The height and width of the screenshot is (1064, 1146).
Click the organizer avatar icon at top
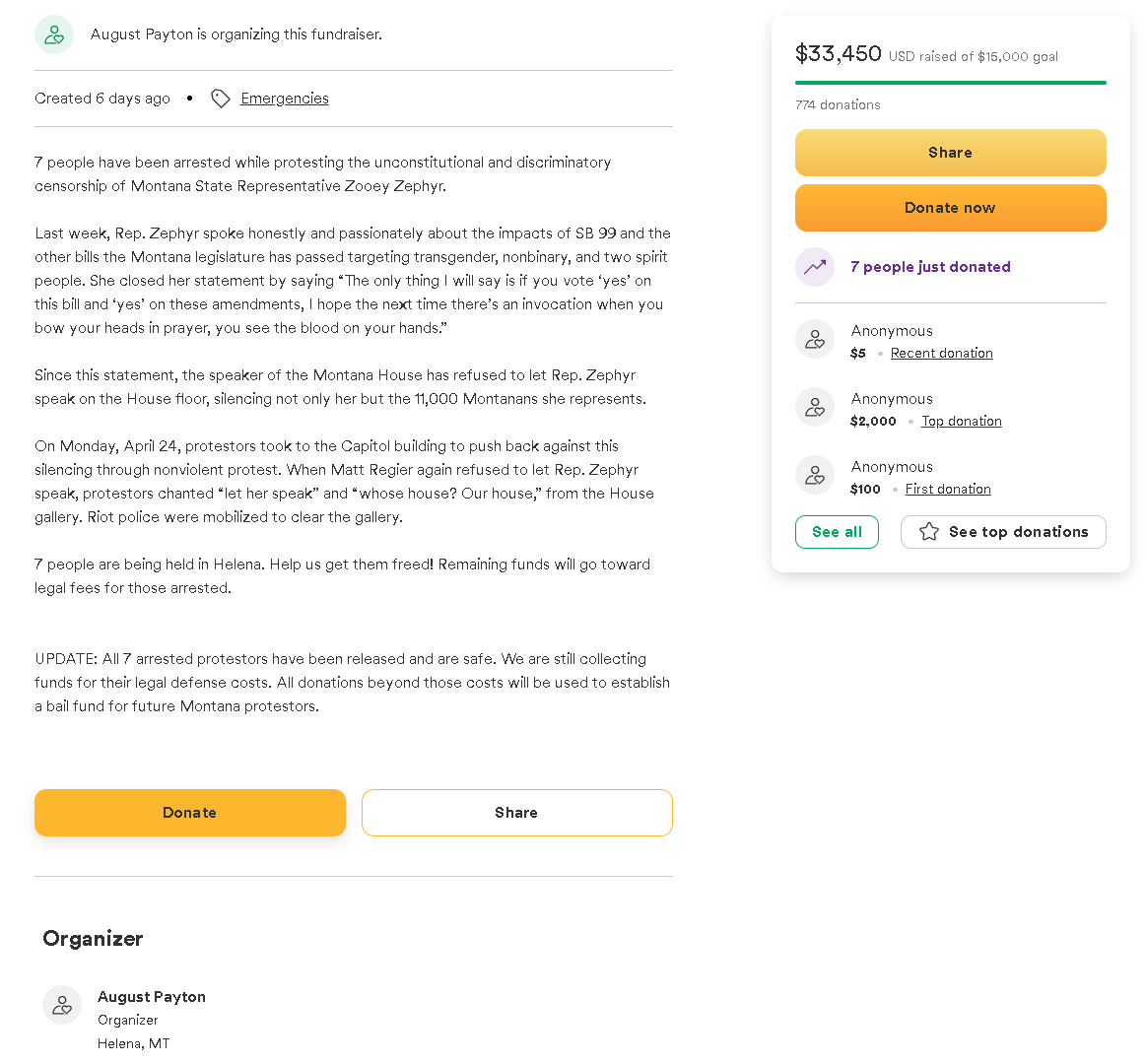(x=54, y=34)
